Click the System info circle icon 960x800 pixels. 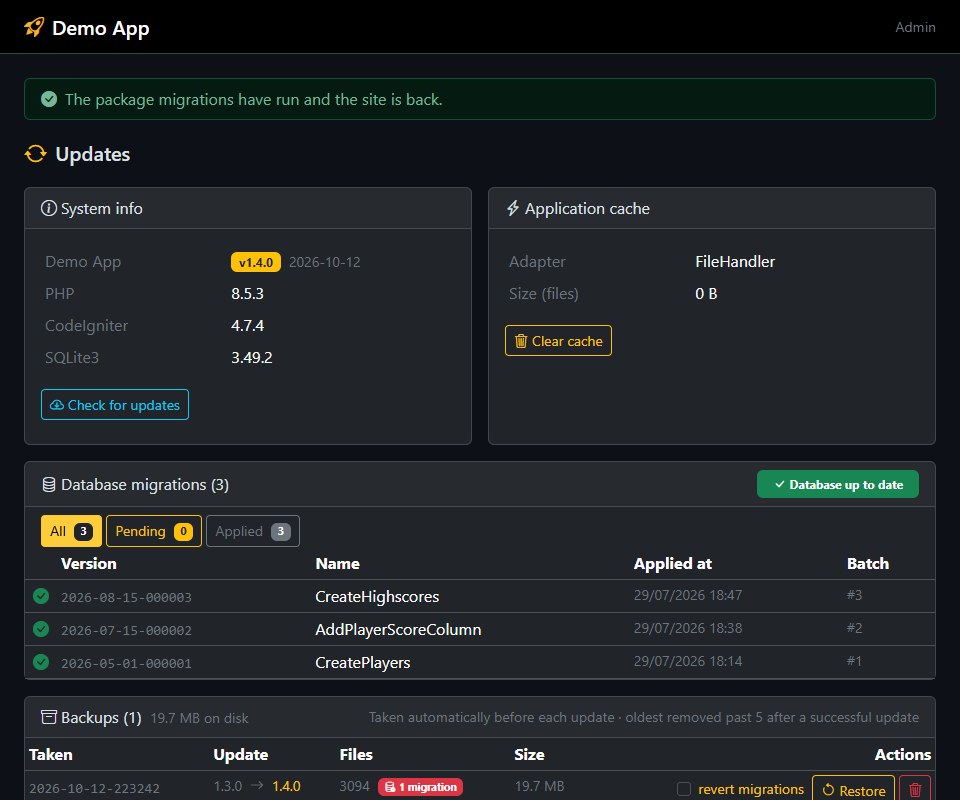pyautogui.click(x=48, y=208)
